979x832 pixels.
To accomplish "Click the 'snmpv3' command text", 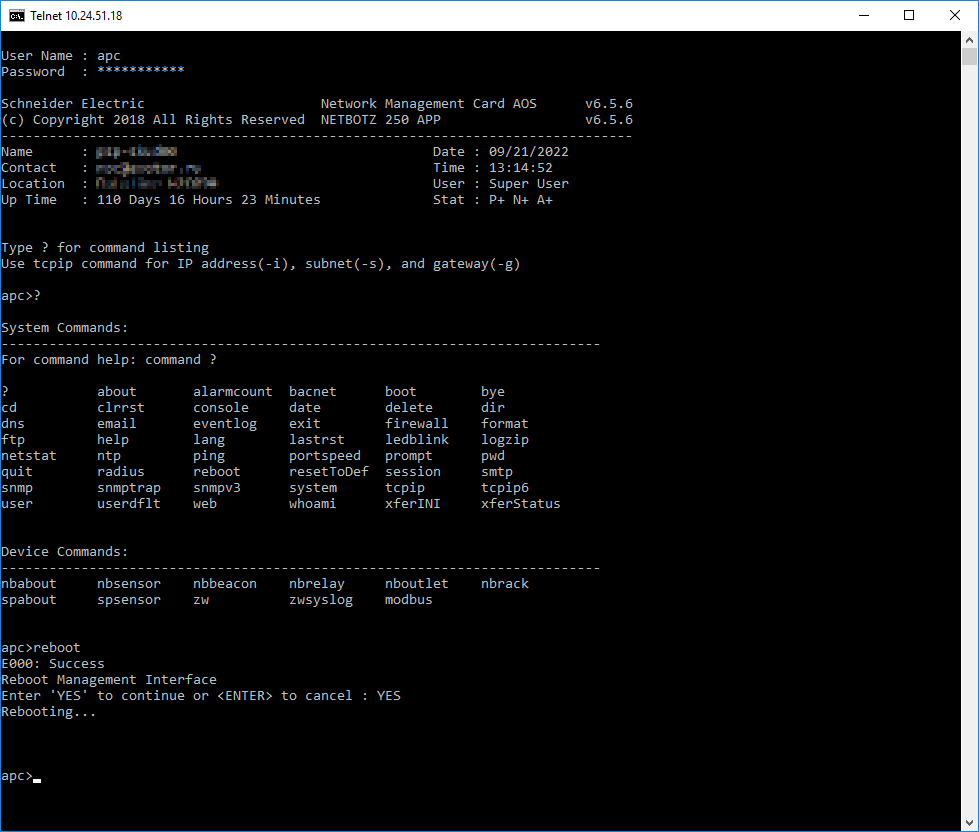I will pyautogui.click(x=217, y=487).
